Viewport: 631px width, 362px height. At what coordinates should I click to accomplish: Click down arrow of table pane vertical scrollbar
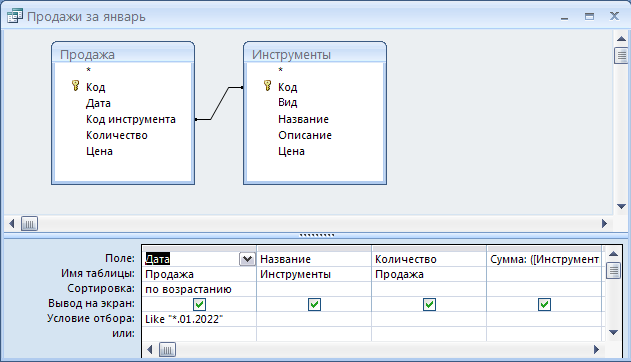pos(621,206)
